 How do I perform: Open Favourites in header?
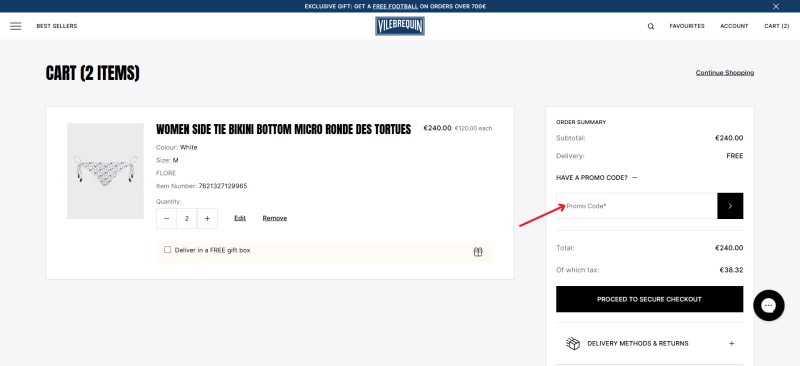click(687, 26)
